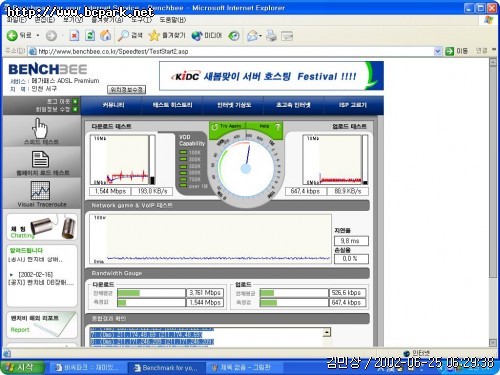Open the 테스트 히스토리 navigation tab
Screen dimensions: 500x375
172,105
